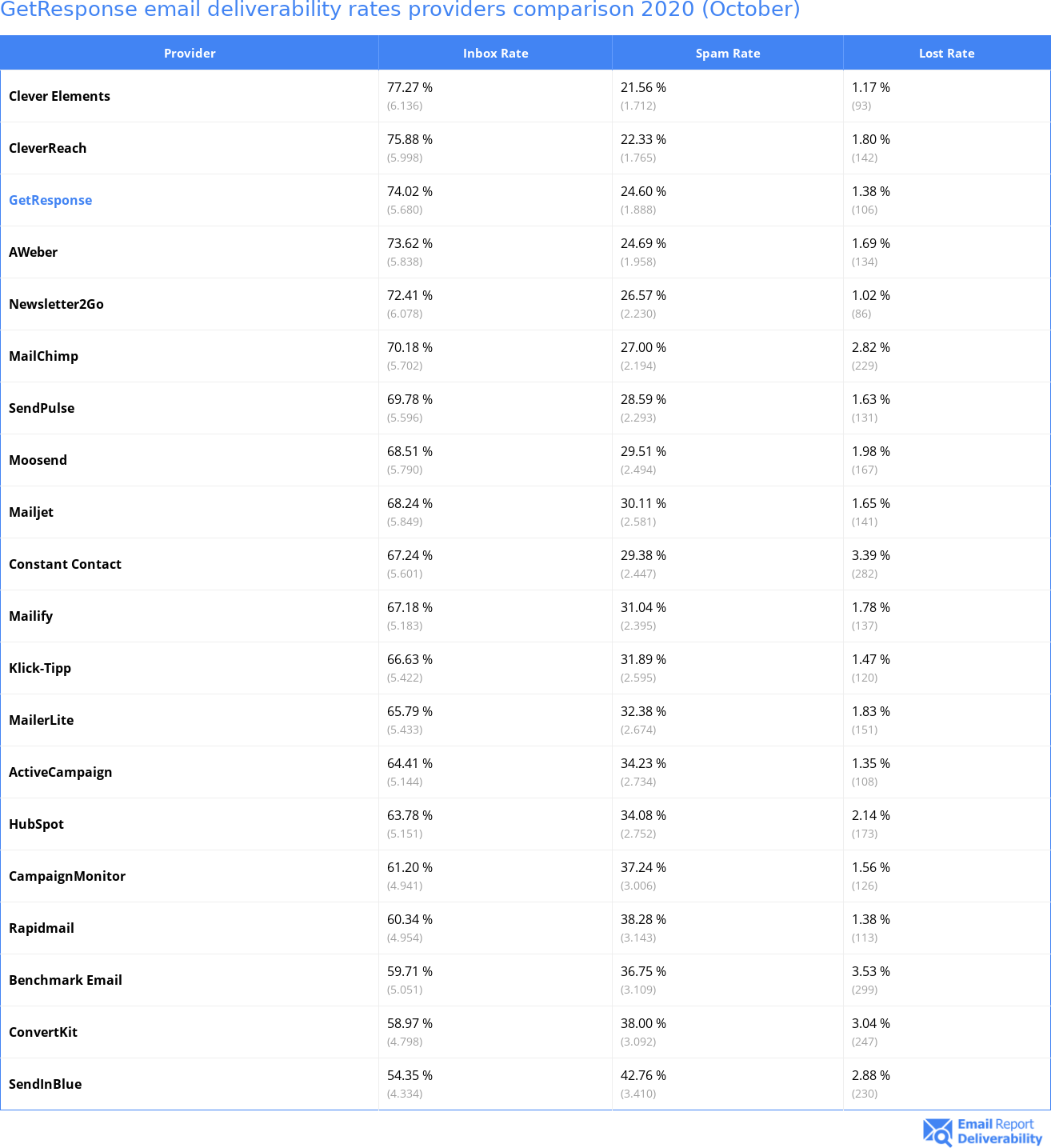Screen dimensions: 1051x1148
Task: Select the CleverReach provider name
Action: pyautogui.click(x=47, y=148)
